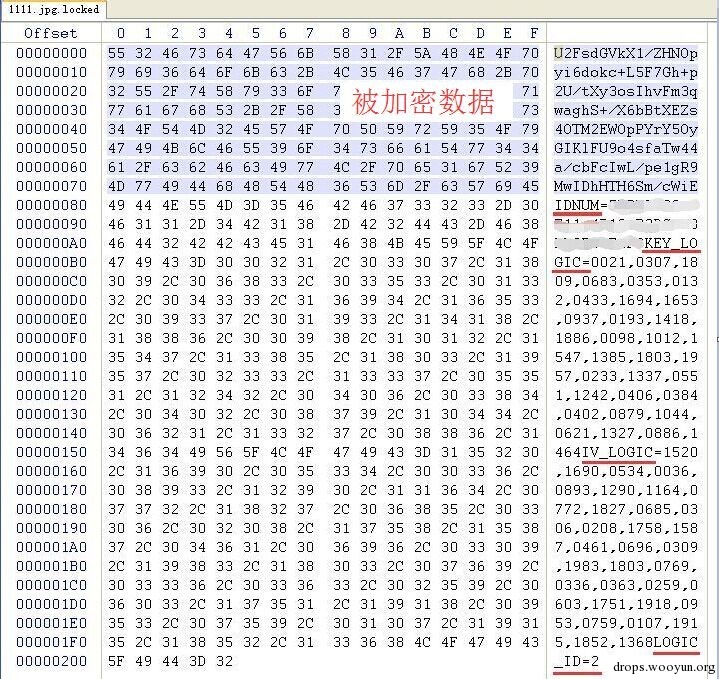The image size is (719, 679).
Task: Select ASCII text '464IV_LOGIC=1520'
Action: (x=626, y=453)
